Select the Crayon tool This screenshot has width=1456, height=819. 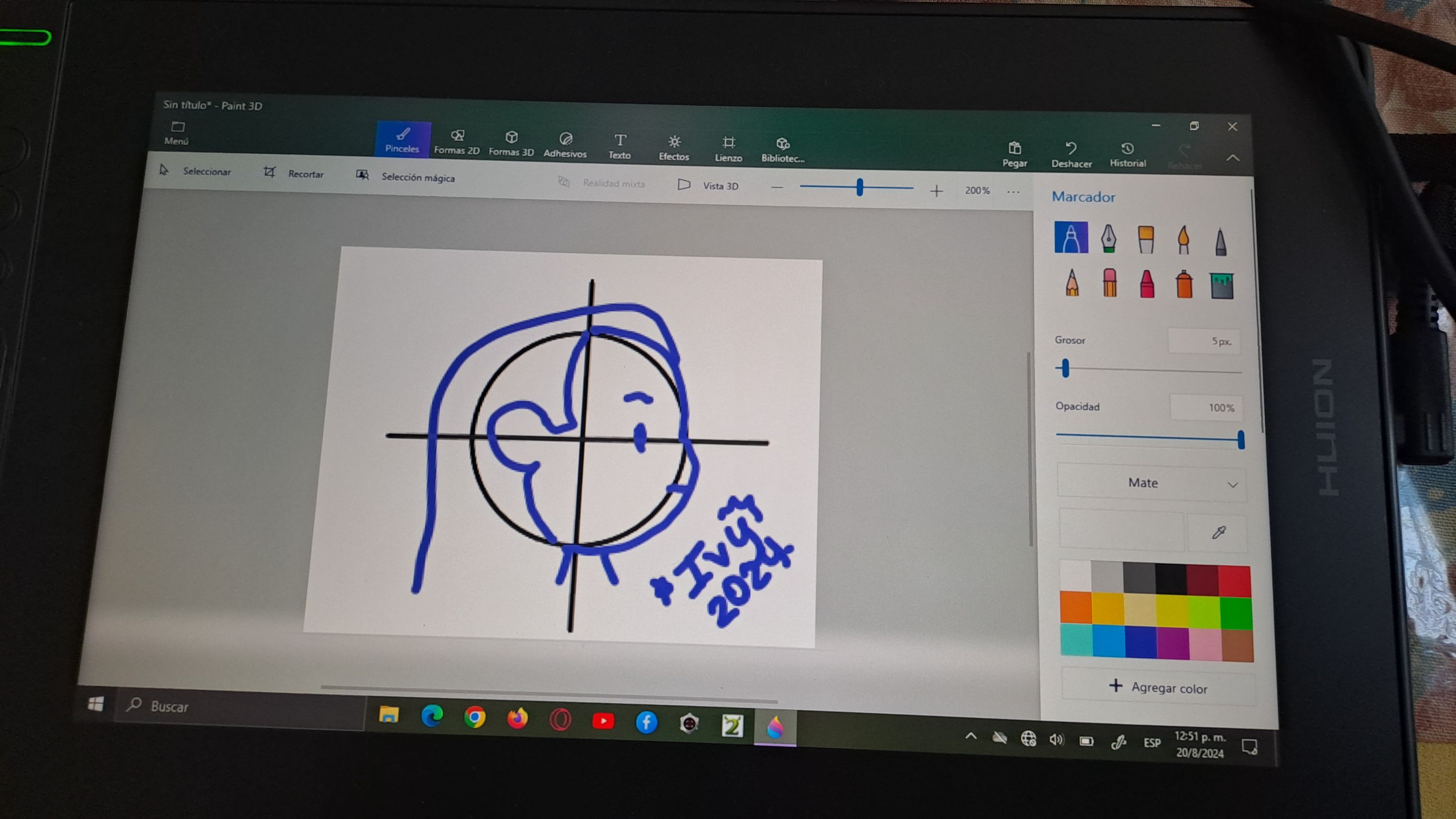[1147, 284]
